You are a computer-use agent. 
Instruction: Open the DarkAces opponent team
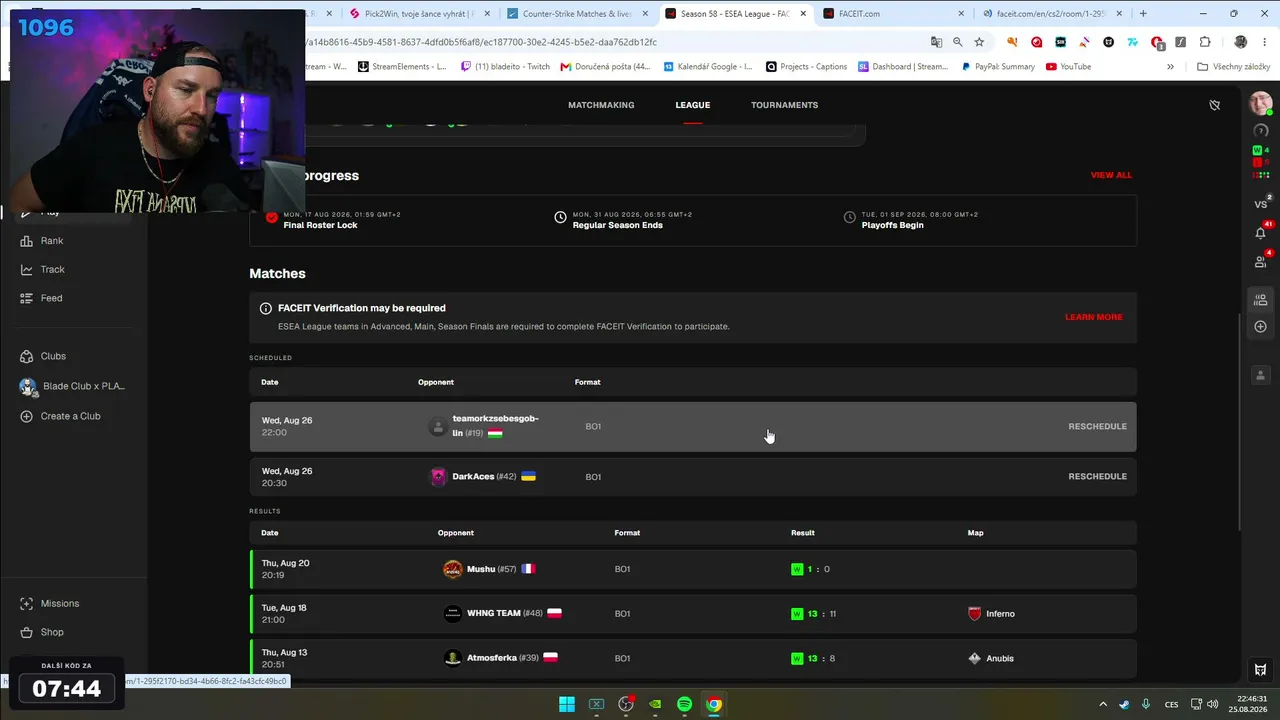click(x=483, y=477)
